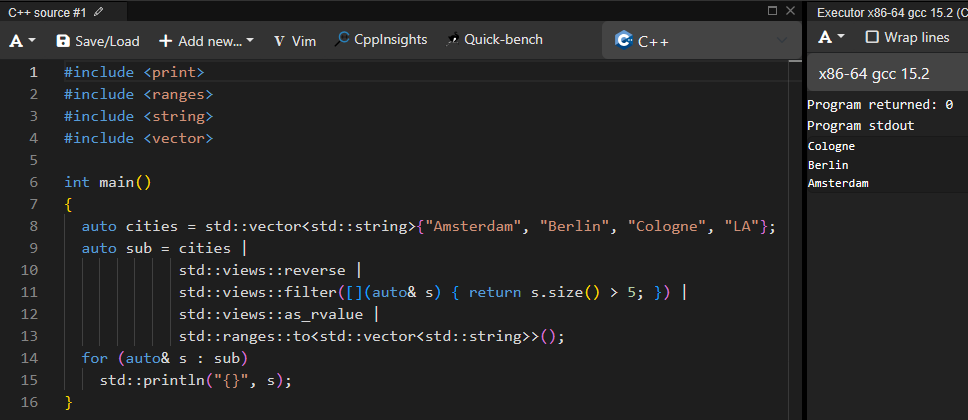Image resolution: width=968 pixels, height=420 pixels.
Task: Open the Add new... dropdown
Action: 206,41
